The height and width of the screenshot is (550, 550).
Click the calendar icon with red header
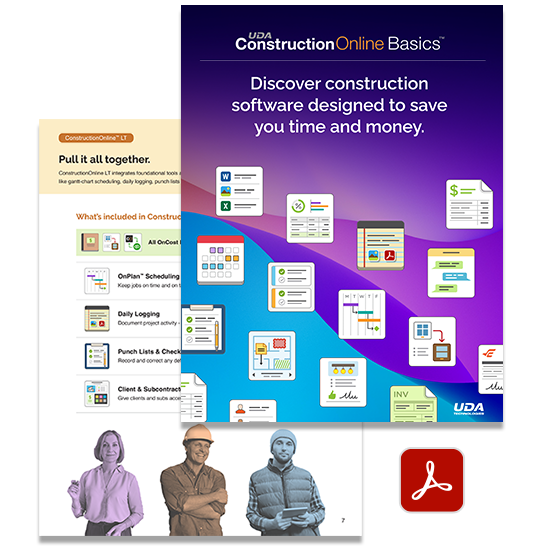[220, 260]
